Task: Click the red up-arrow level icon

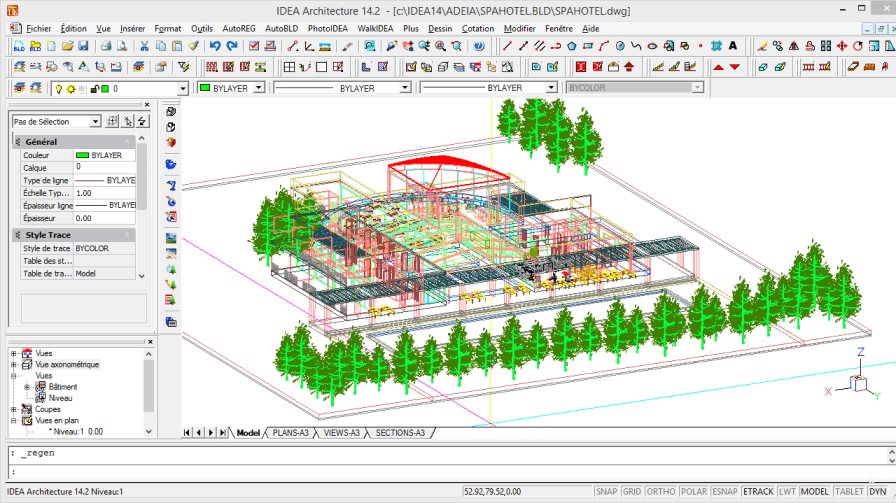Action: (719, 67)
